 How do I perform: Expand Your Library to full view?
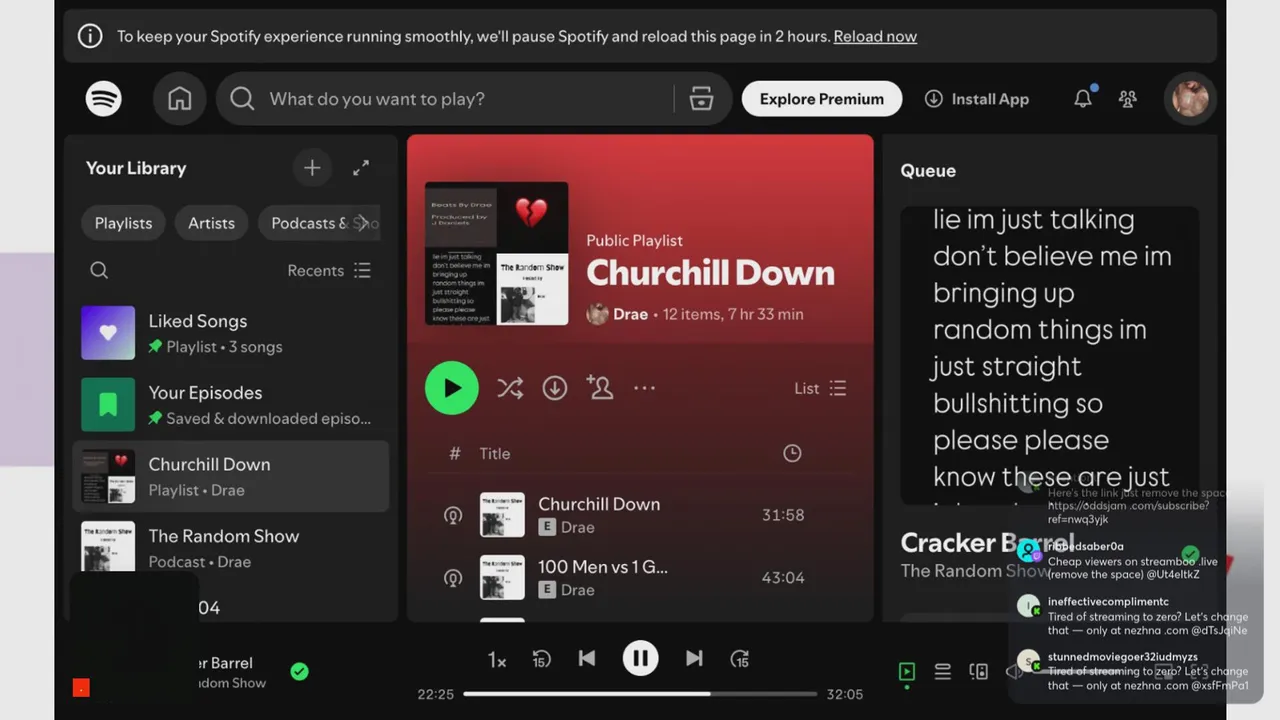tap(361, 168)
